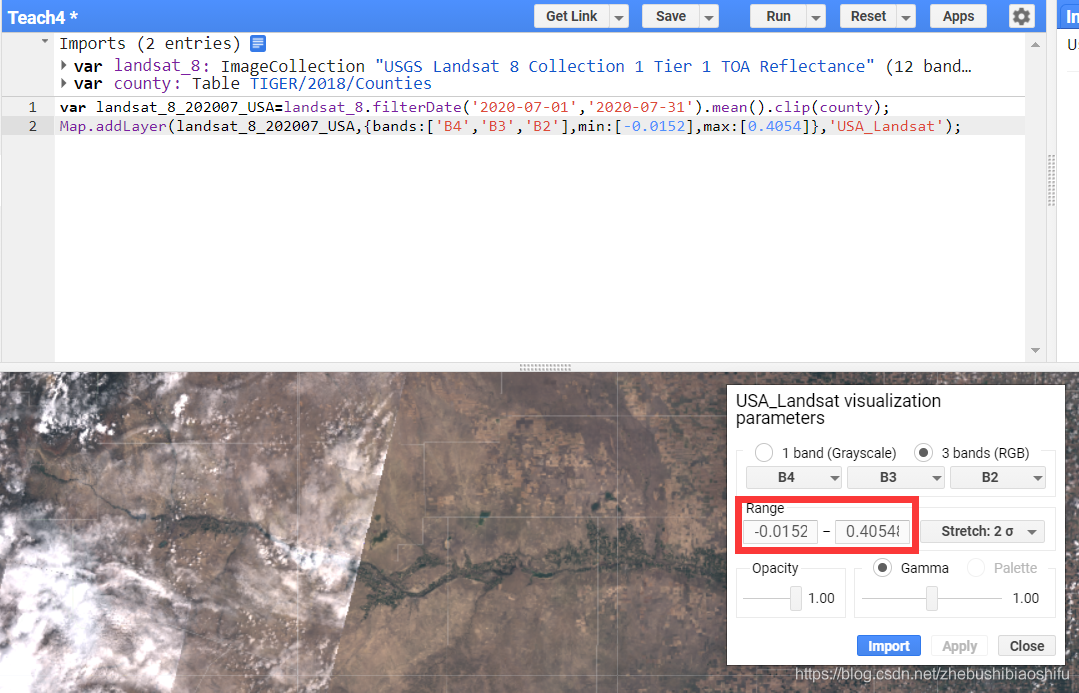Expand the county import variable
The image size is (1079, 693).
(x=65, y=83)
